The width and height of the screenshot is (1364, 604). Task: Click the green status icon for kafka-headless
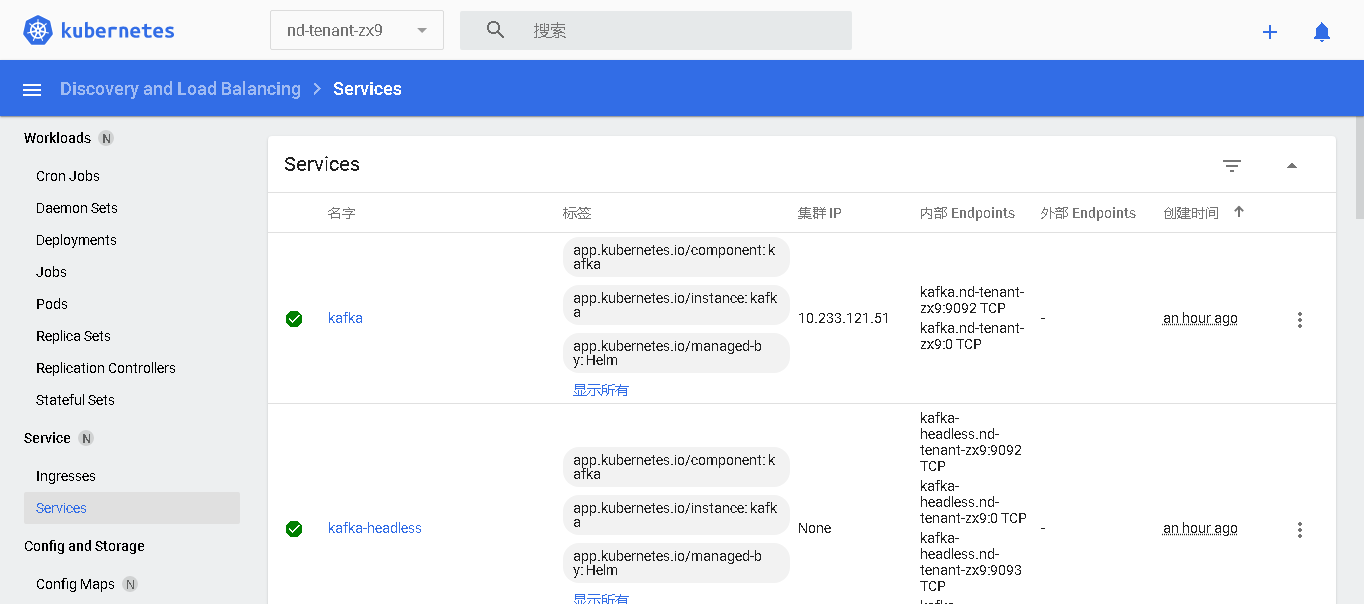click(x=294, y=529)
